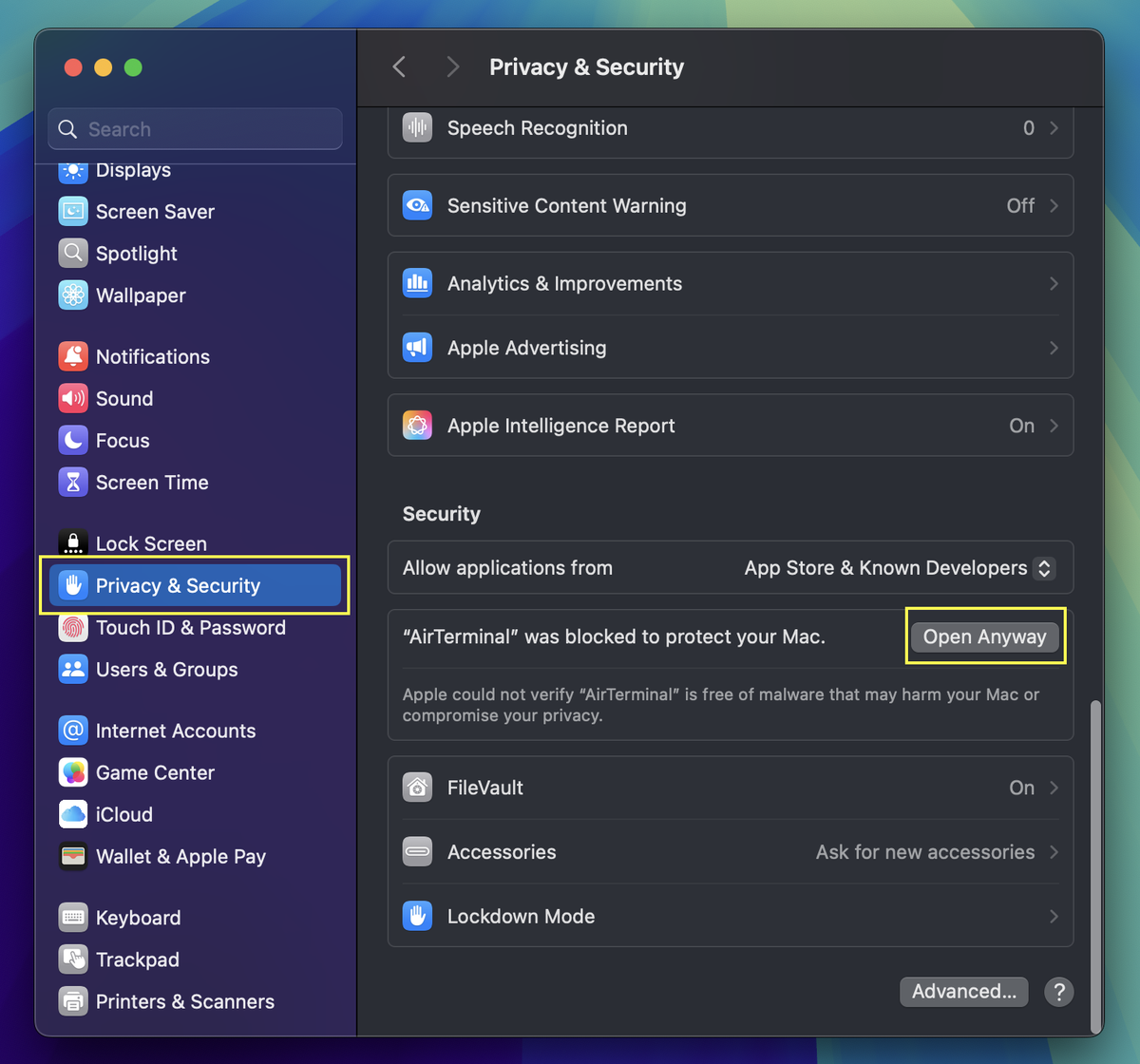Click the Screen Saver sidebar icon
This screenshot has width=1140, height=1064.
73,212
